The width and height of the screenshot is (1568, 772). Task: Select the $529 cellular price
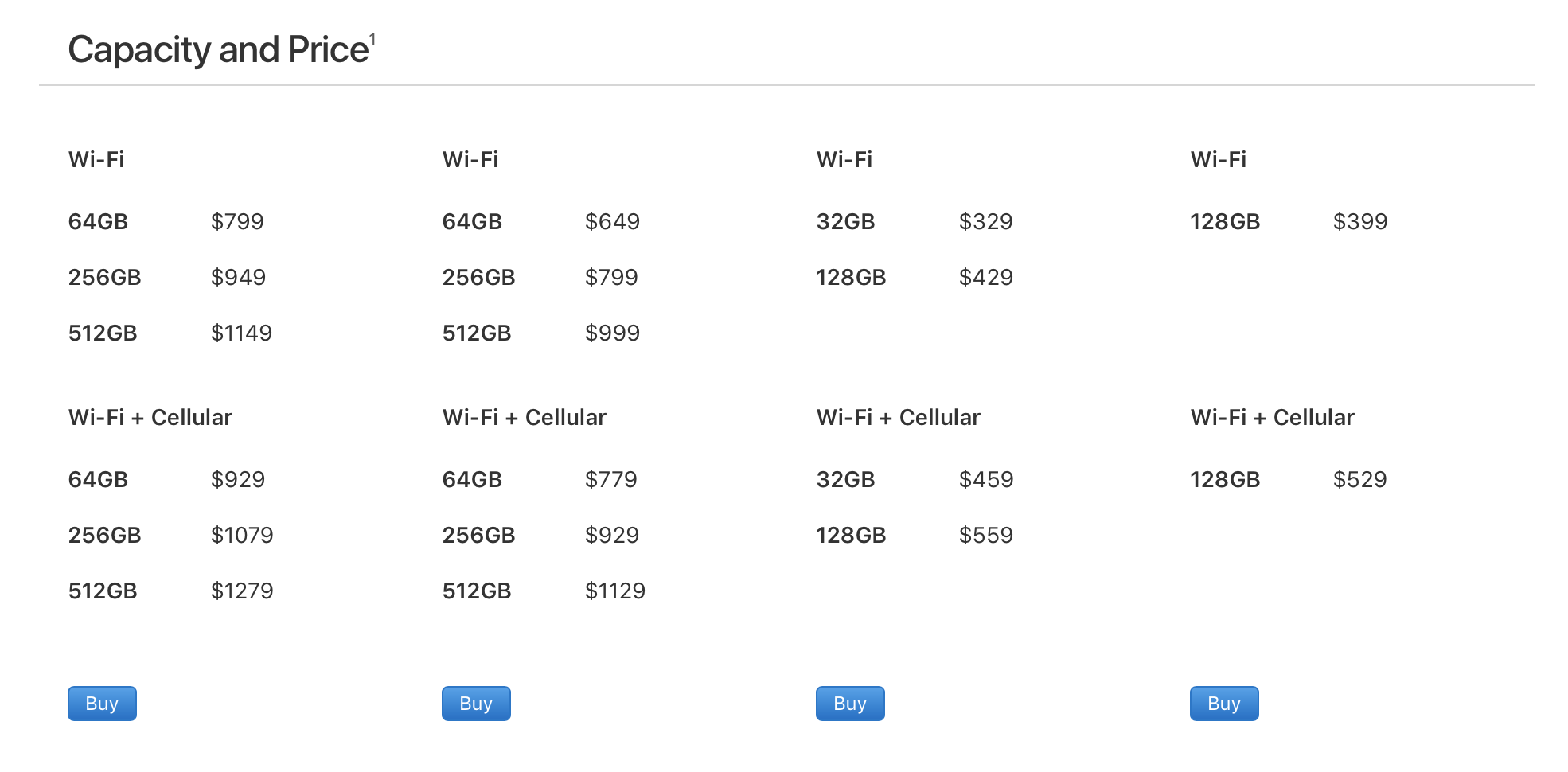point(1359,479)
